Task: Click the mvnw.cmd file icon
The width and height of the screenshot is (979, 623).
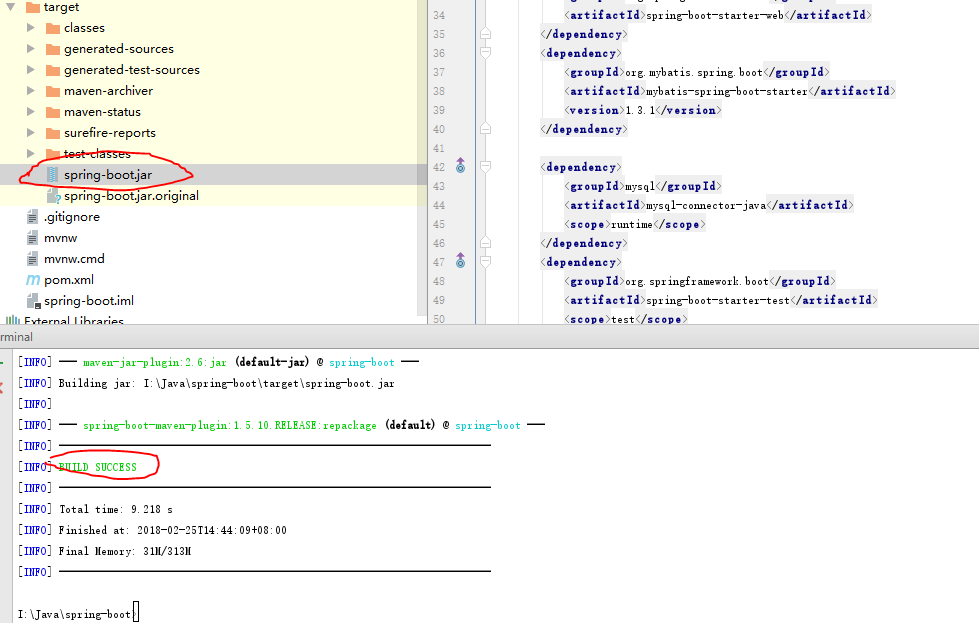Action: (x=32, y=258)
